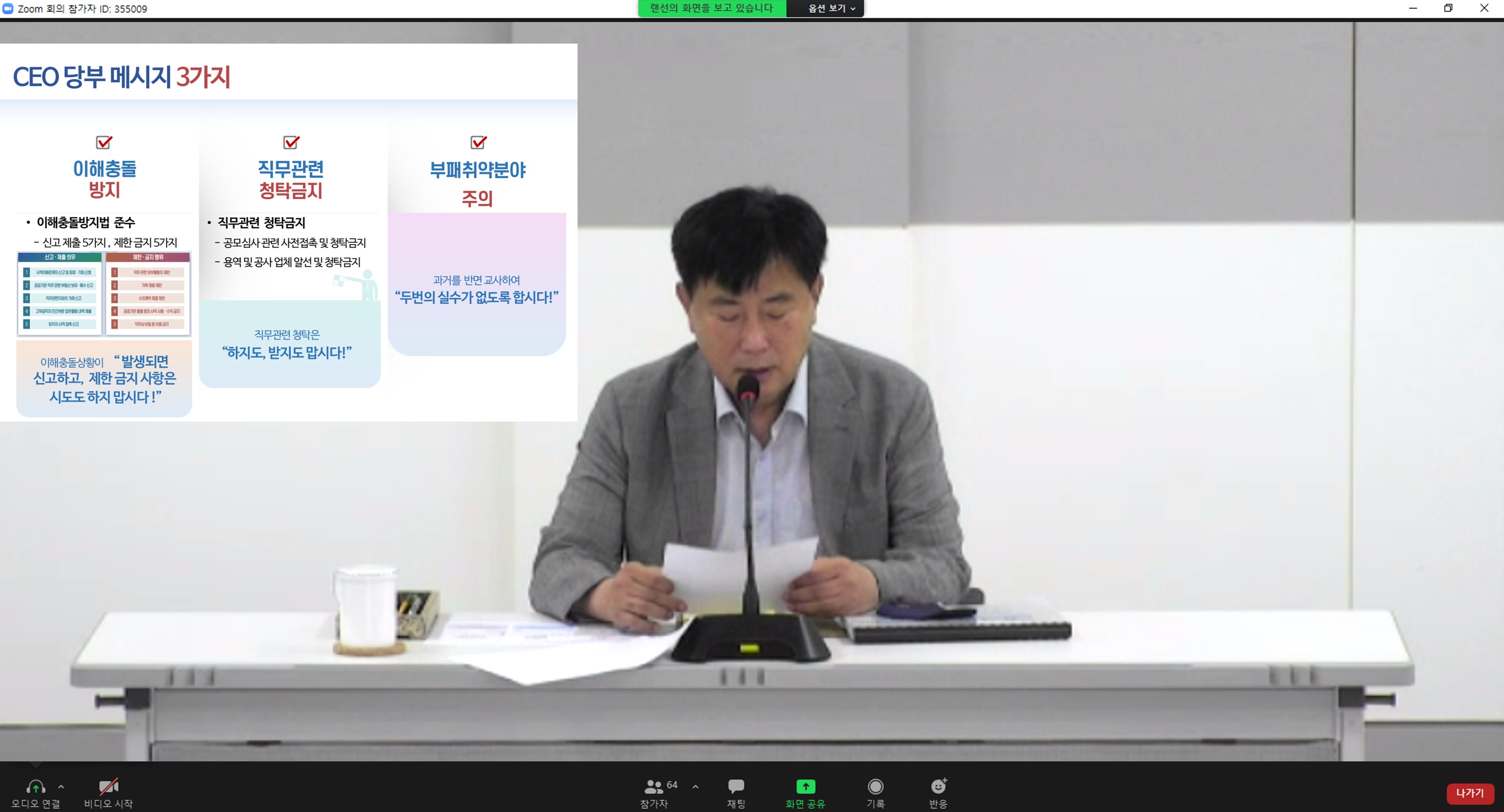Click the 신고·제출 의무 table thumbnail

[60, 293]
